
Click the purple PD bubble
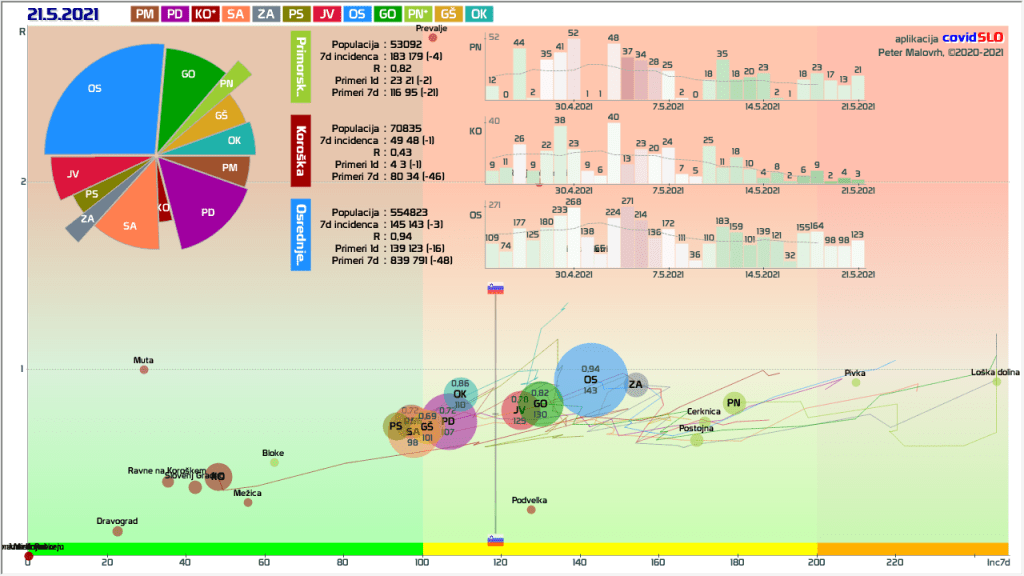coord(448,421)
